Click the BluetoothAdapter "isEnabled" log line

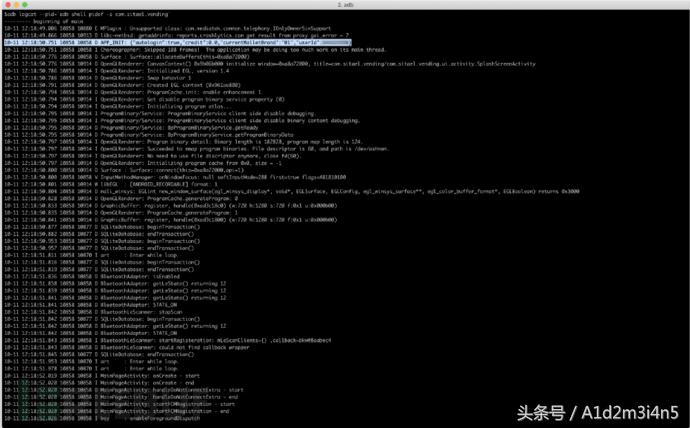pos(92,277)
